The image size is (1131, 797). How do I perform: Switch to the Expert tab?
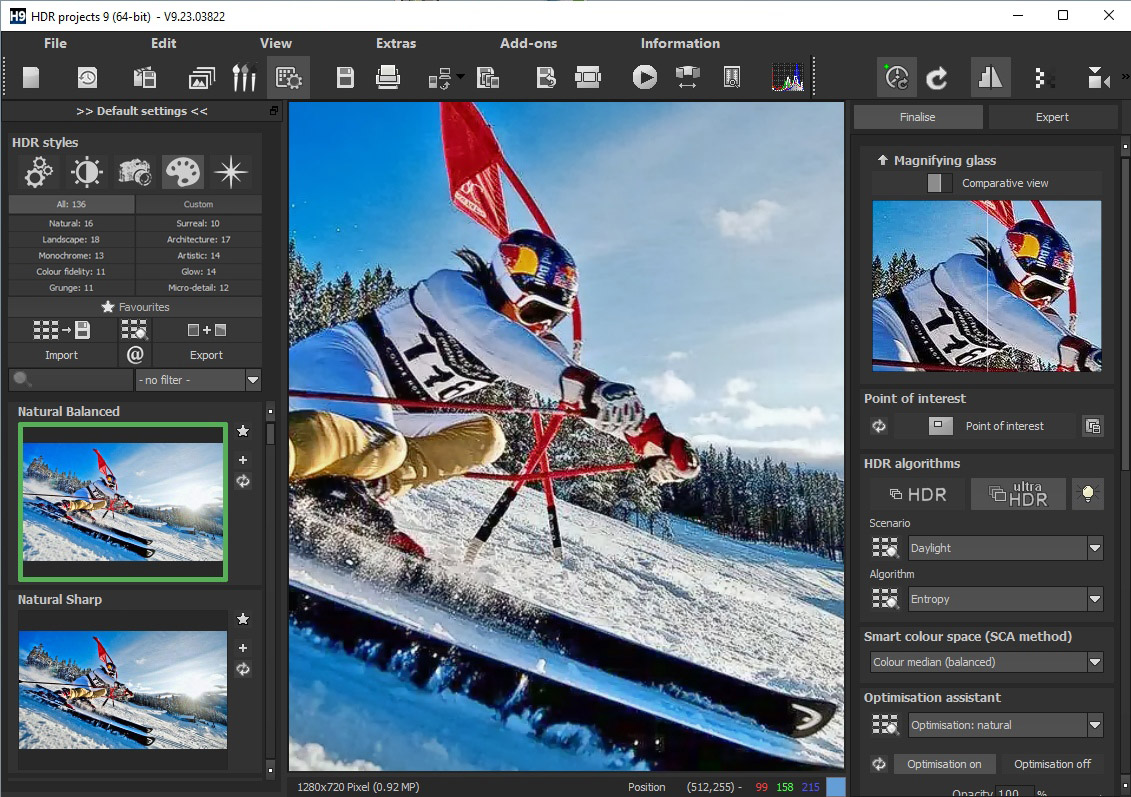[x=1052, y=117]
